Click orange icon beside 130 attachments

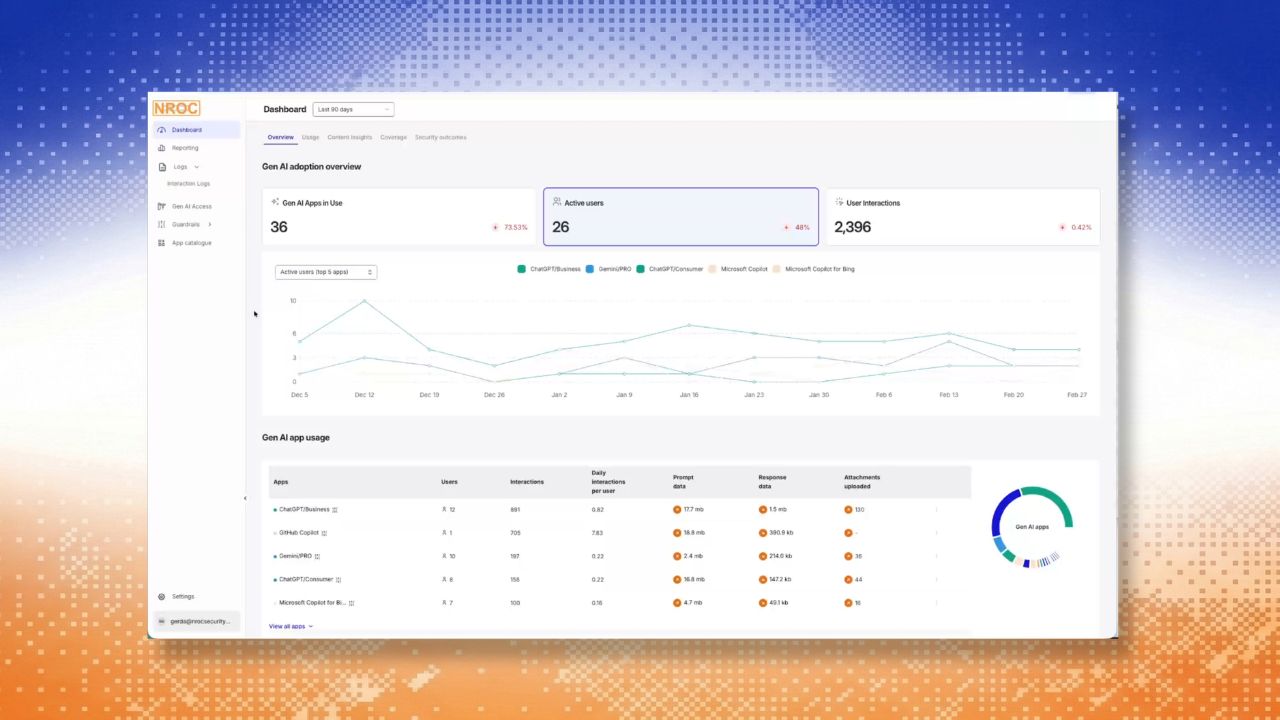click(x=848, y=510)
